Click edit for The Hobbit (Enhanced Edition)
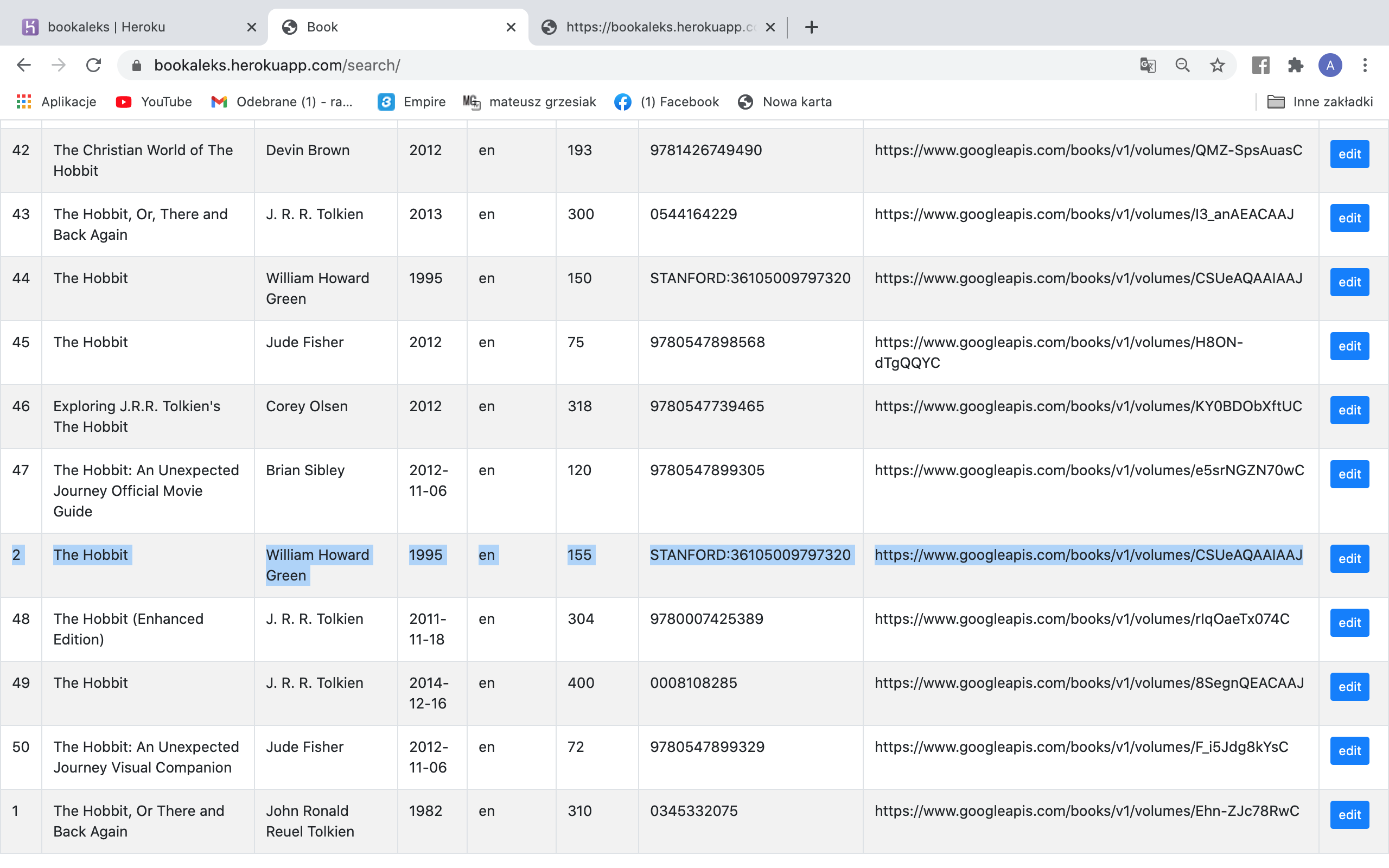The height and width of the screenshot is (868, 1389). point(1349,623)
